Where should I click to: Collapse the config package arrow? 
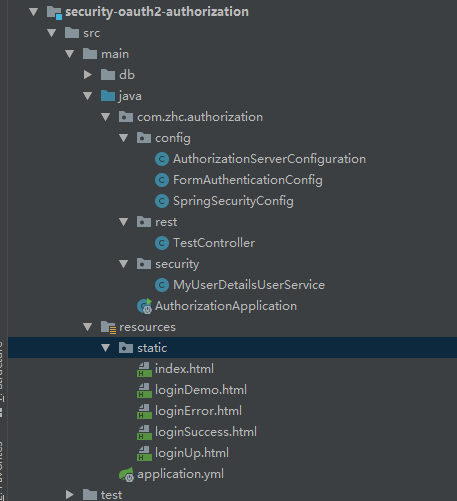tap(124, 138)
